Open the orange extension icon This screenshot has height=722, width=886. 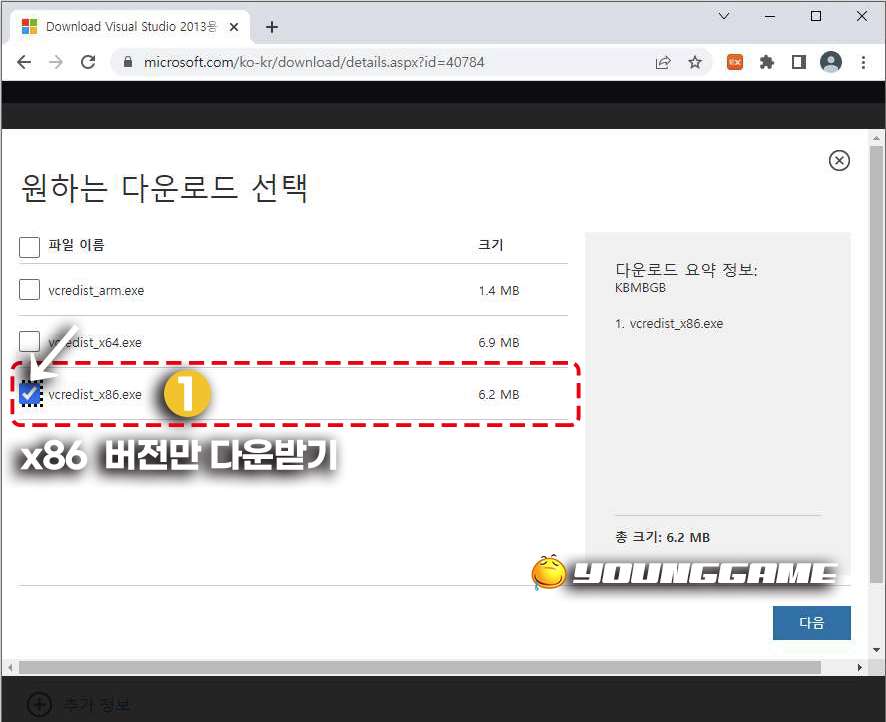point(735,62)
